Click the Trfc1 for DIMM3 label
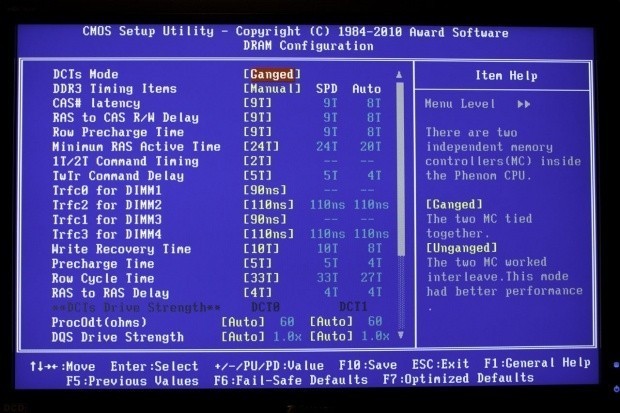This screenshot has height=413, width=620. click(x=107, y=220)
